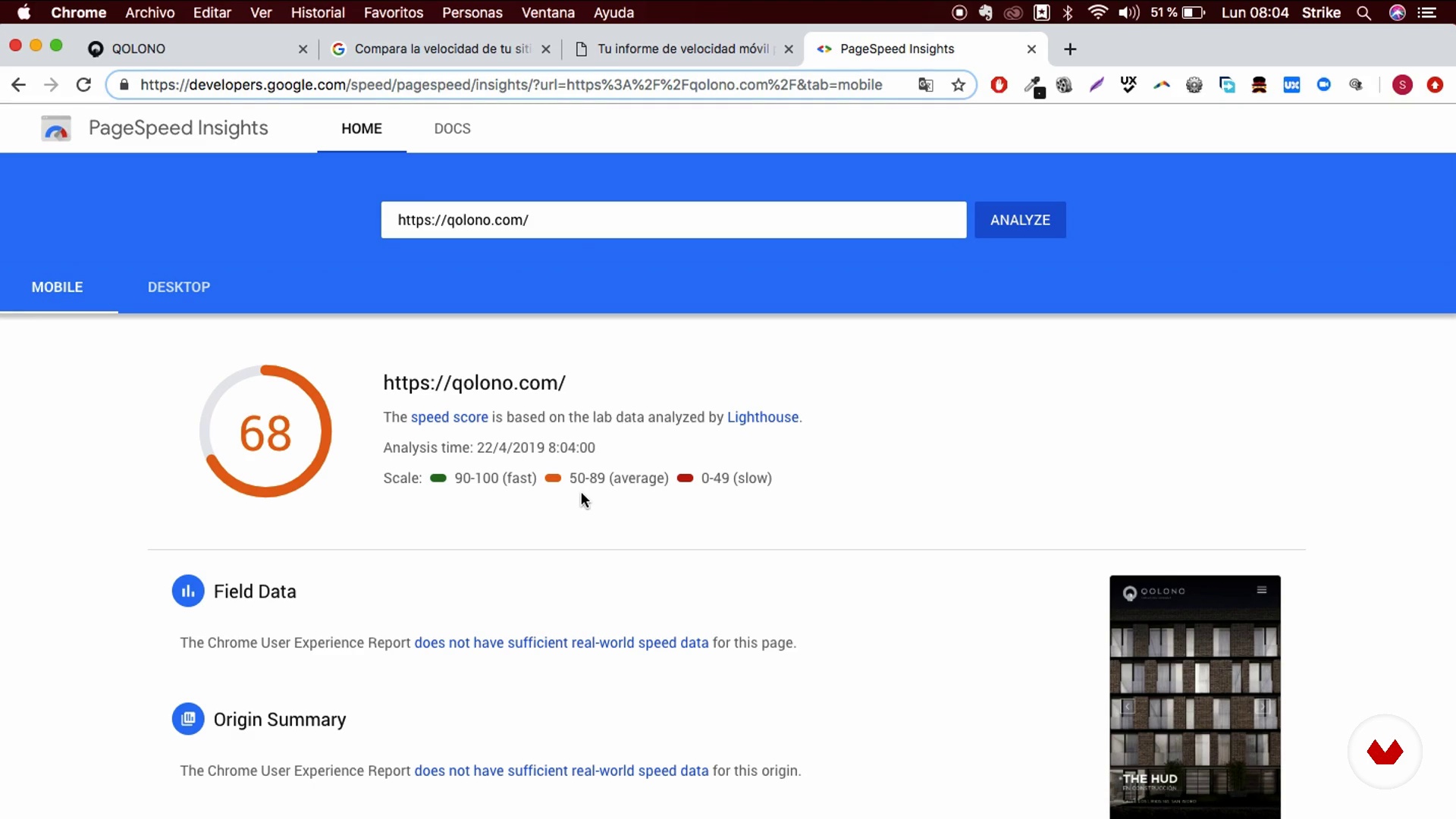Click the Analysis time 22/4/2019 text
The width and height of the screenshot is (1456, 819).
click(489, 448)
